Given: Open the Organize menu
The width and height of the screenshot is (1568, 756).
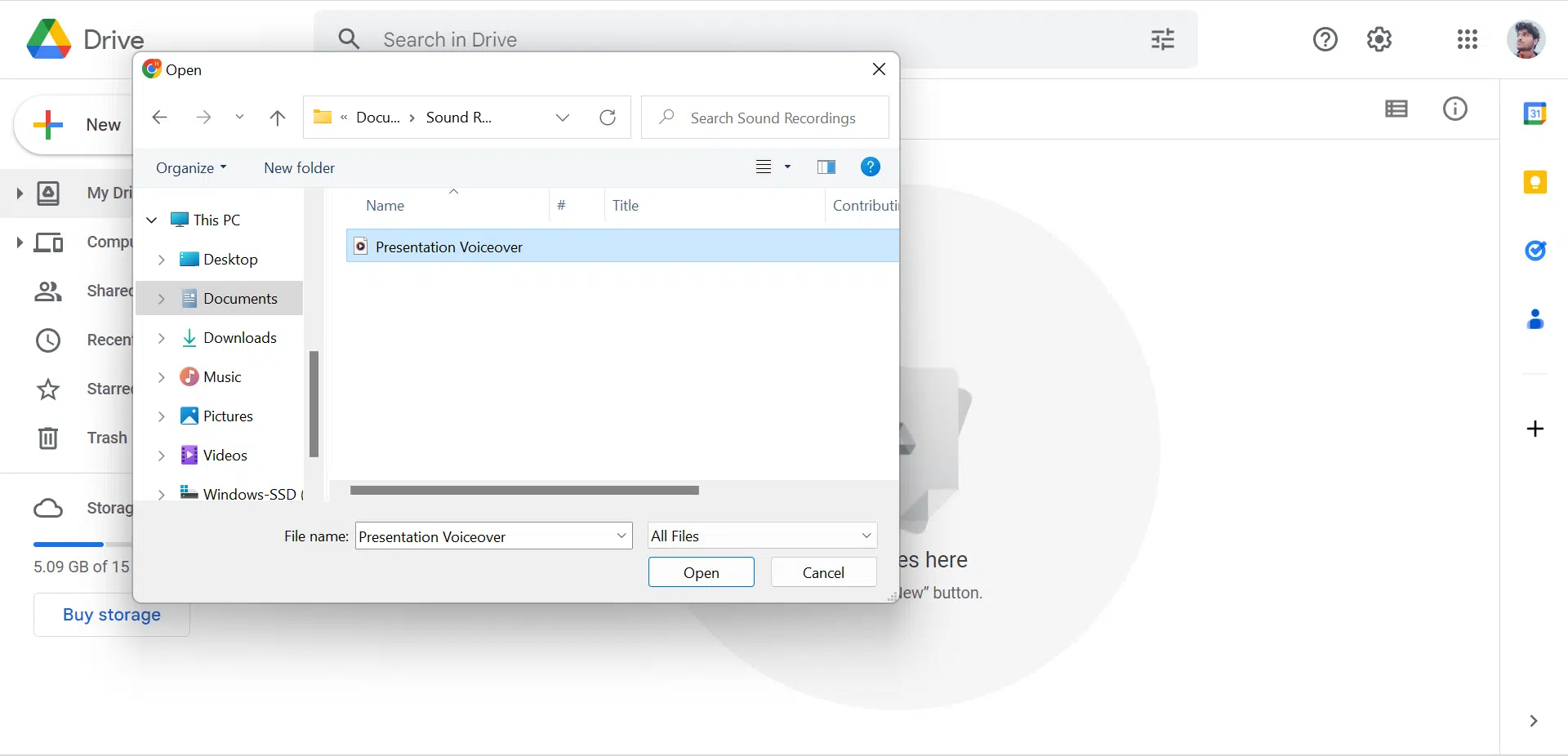Looking at the screenshot, I should 190,167.
